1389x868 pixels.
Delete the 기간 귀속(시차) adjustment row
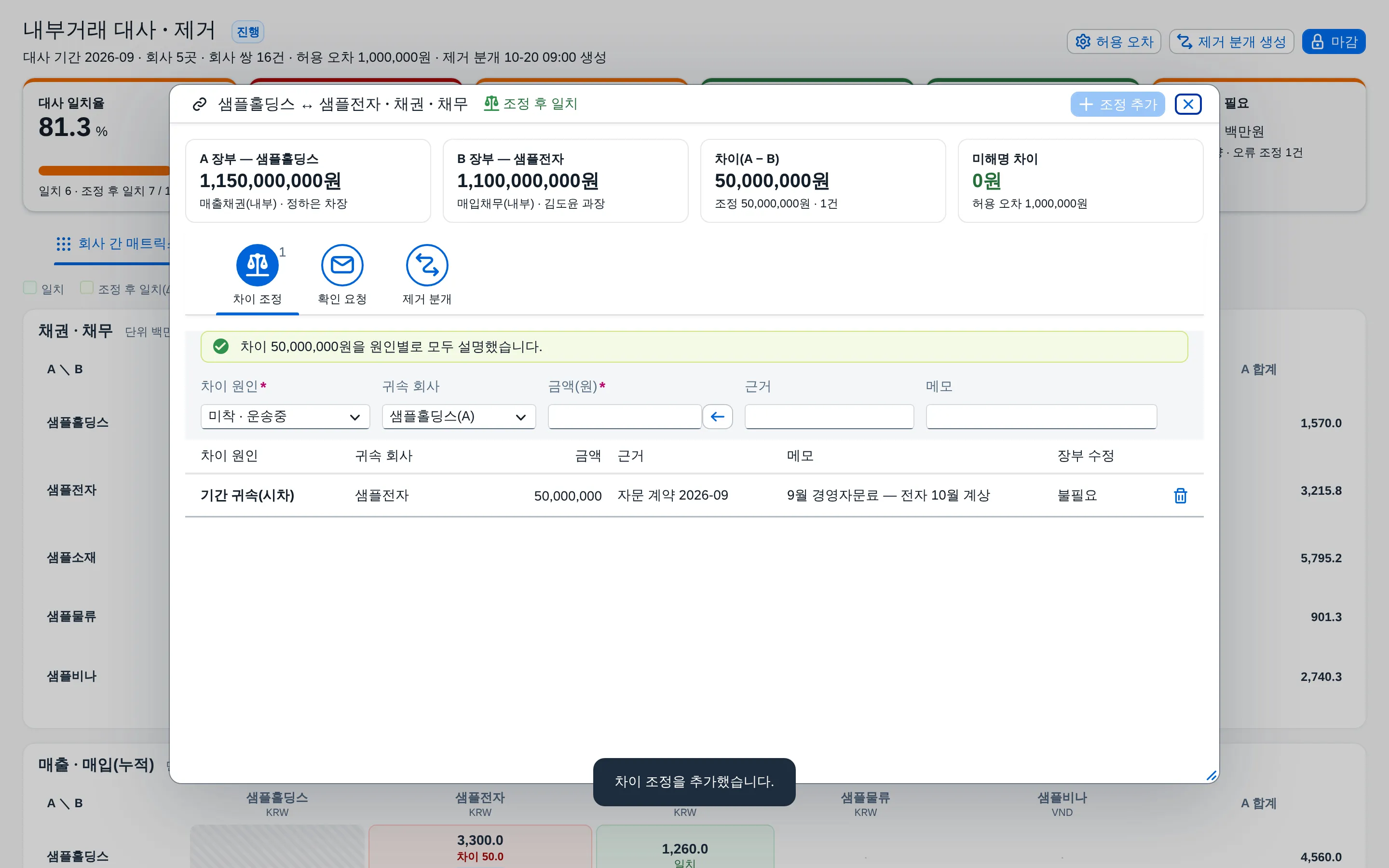[1180, 495]
